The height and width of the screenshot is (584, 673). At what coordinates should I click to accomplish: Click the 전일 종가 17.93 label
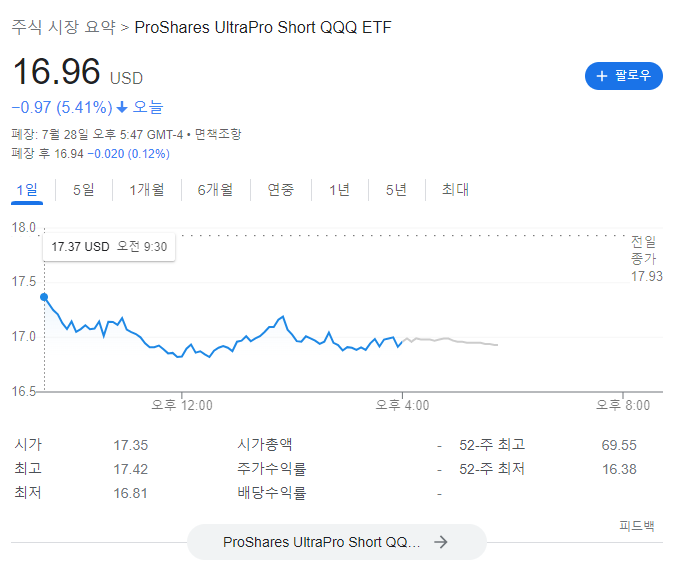pyautogui.click(x=646, y=259)
